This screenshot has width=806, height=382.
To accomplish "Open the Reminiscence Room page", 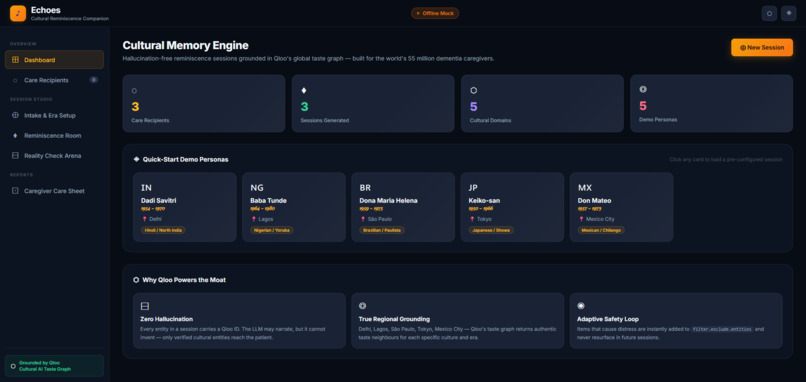I will pyautogui.click(x=54, y=135).
